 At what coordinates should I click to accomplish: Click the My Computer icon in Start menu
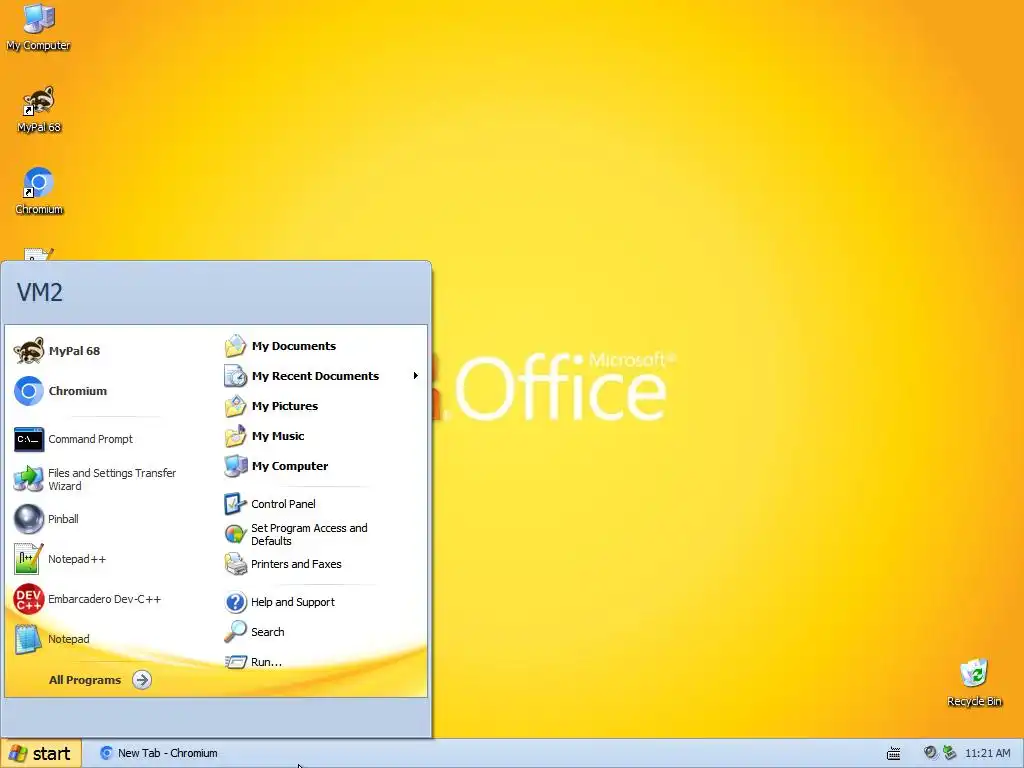[x=235, y=466]
